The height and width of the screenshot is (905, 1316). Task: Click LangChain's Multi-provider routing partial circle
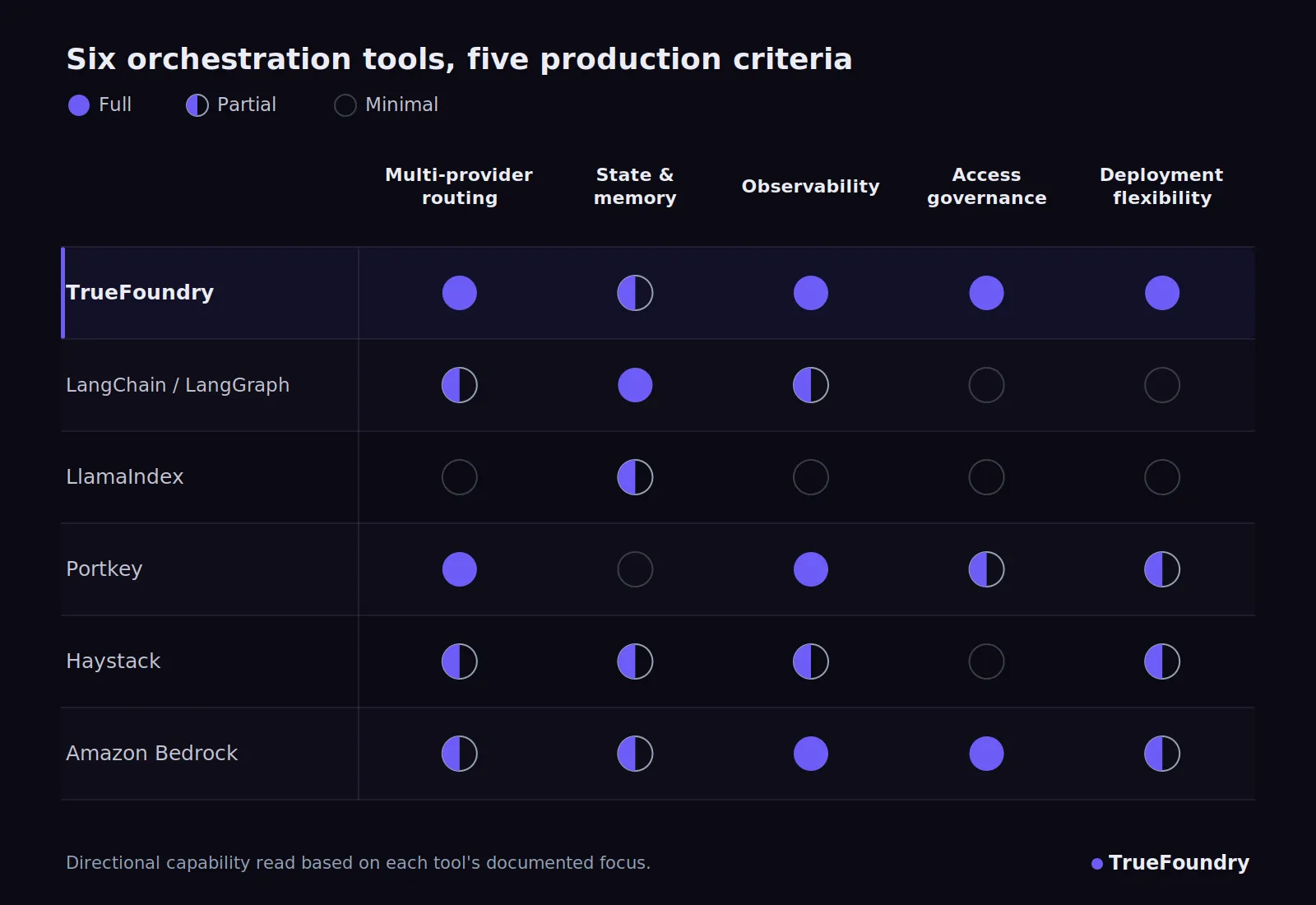460,385
